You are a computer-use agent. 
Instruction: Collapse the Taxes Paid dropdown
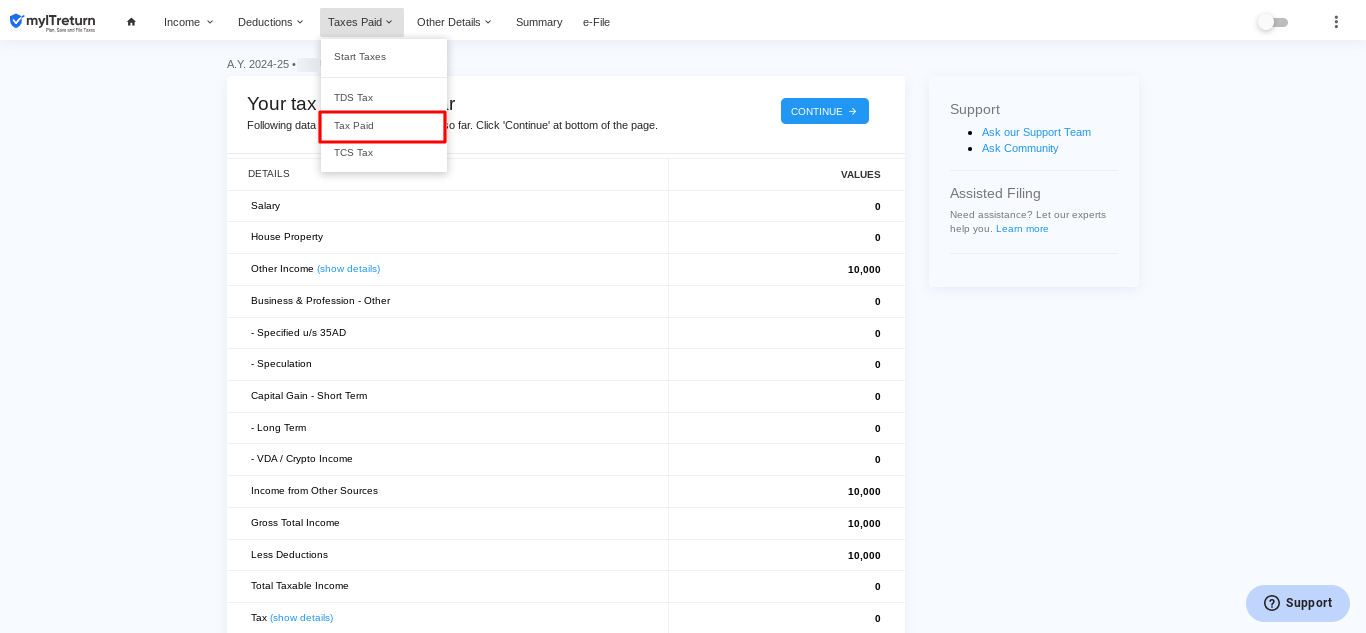pyautogui.click(x=361, y=22)
